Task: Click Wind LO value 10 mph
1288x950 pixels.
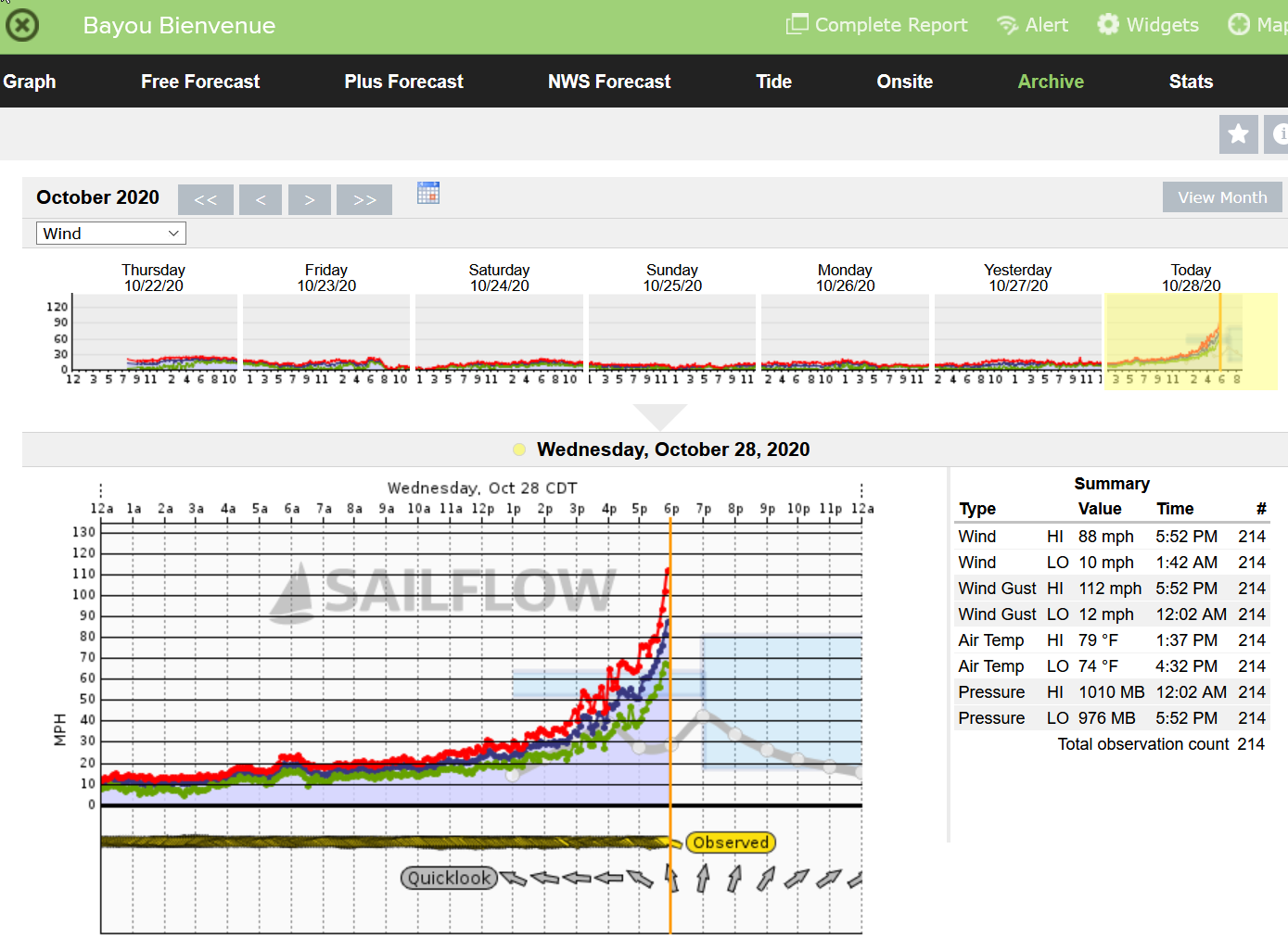Action: 1105,563
